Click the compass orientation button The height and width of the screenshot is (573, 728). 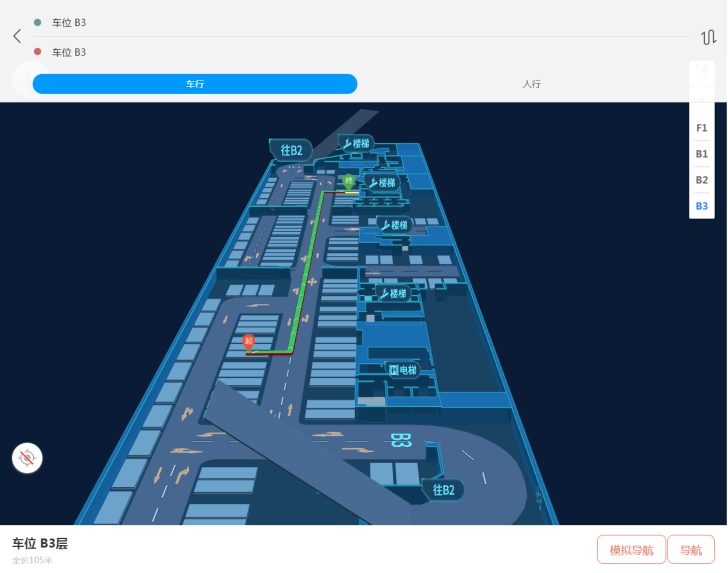pos(27,458)
